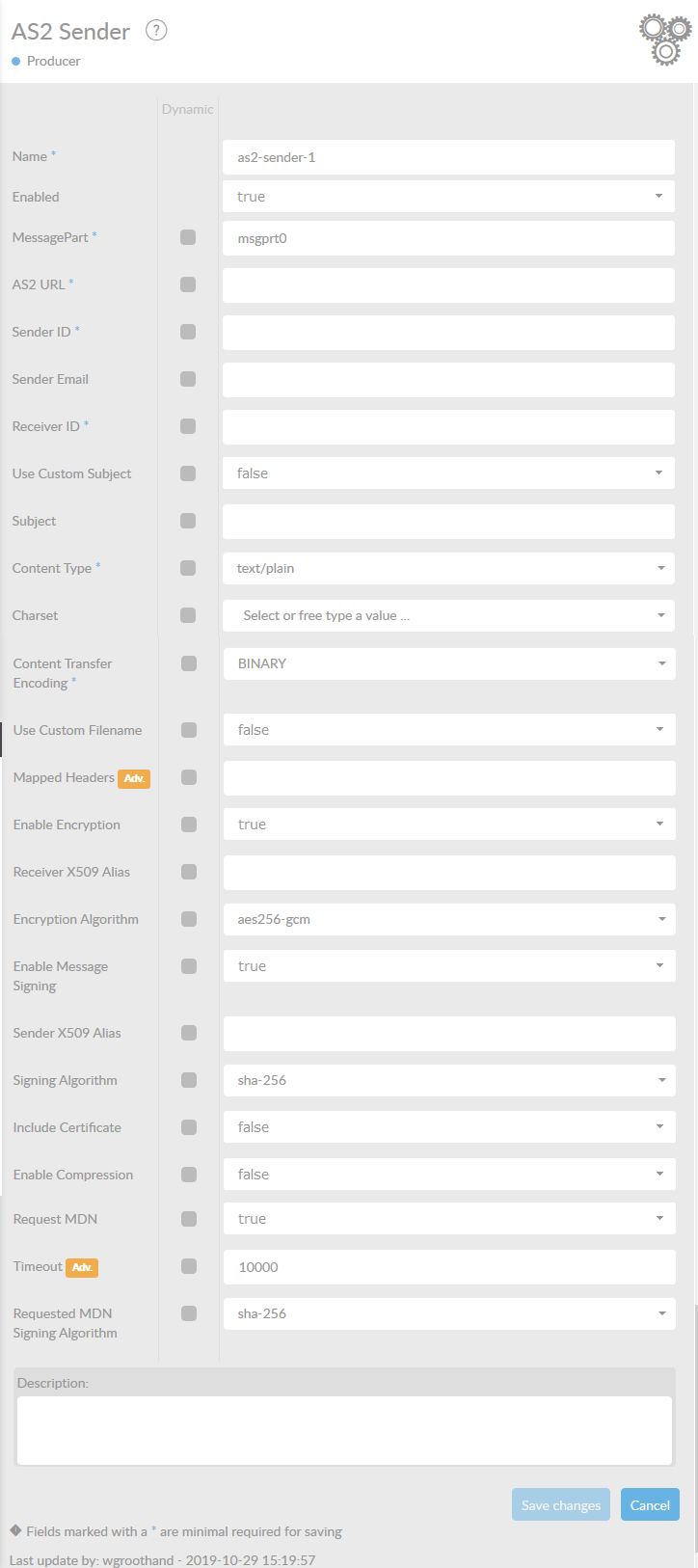Viewport: 698px width, 1568px height.
Task: Expand the Content Transfer Encoding dropdown
Action: coord(448,663)
